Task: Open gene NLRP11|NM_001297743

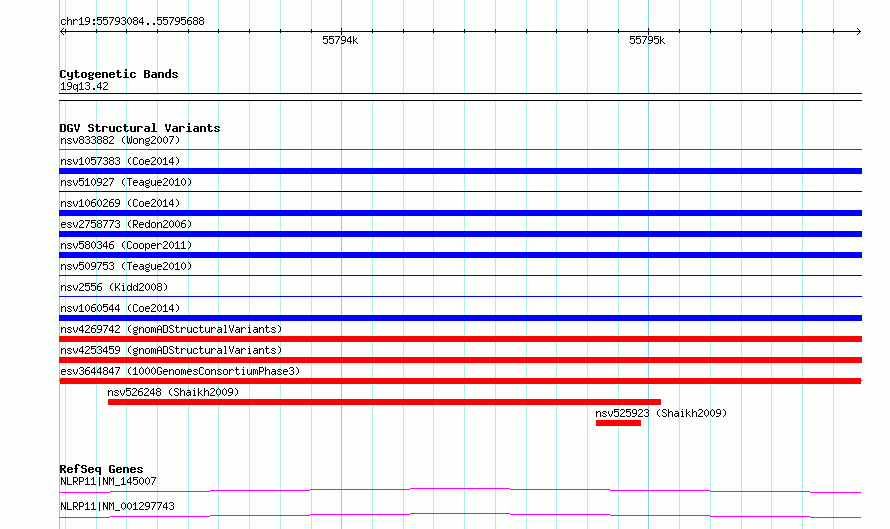Action: point(117,506)
